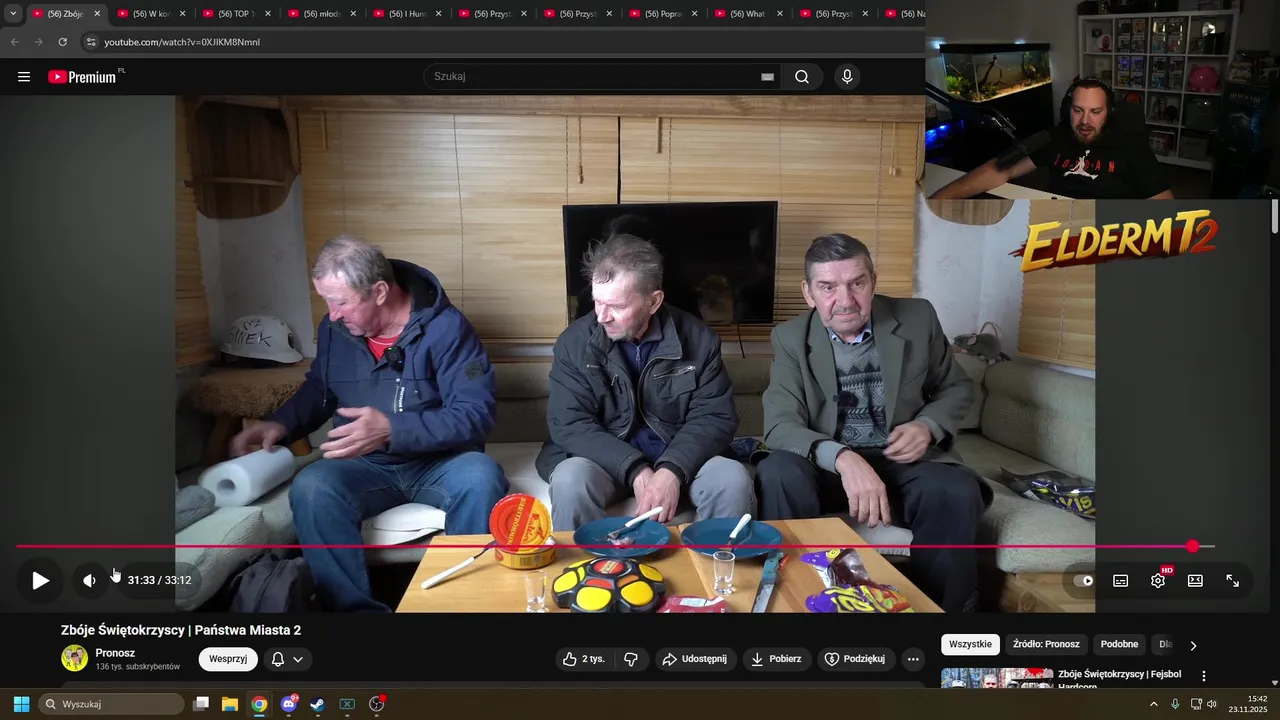
Task: Open Discord from taskbar
Action: click(289, 704)
